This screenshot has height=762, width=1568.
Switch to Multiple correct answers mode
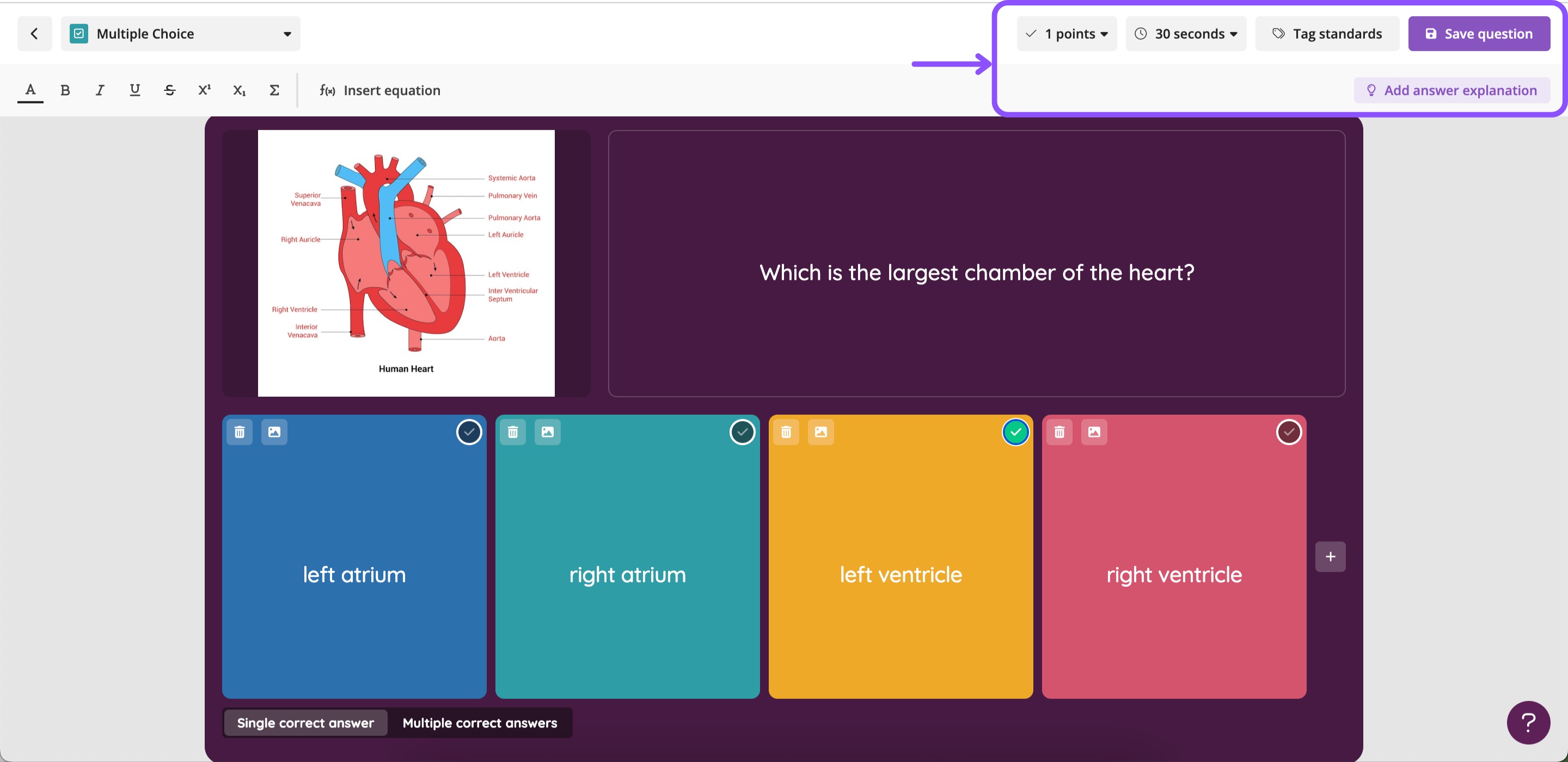tap(480, 722)
